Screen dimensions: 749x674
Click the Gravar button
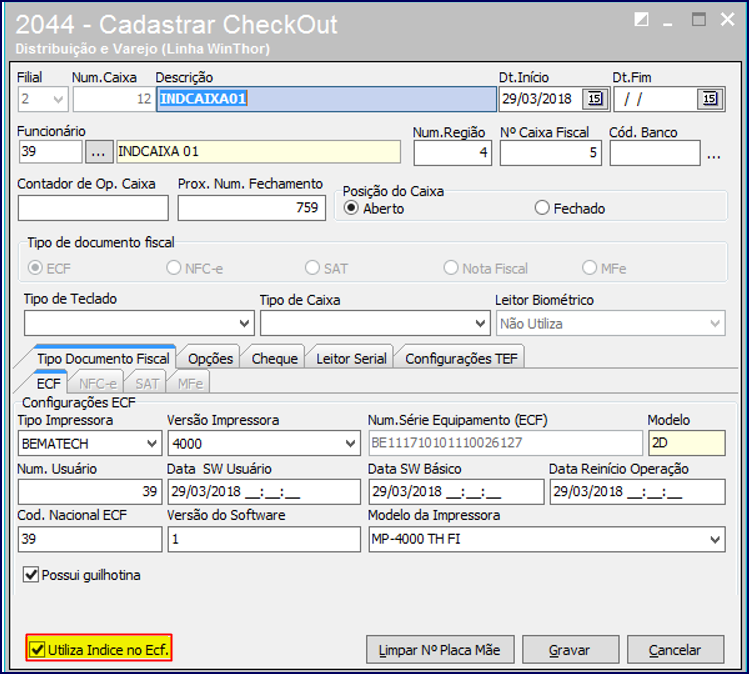point(570,650)
